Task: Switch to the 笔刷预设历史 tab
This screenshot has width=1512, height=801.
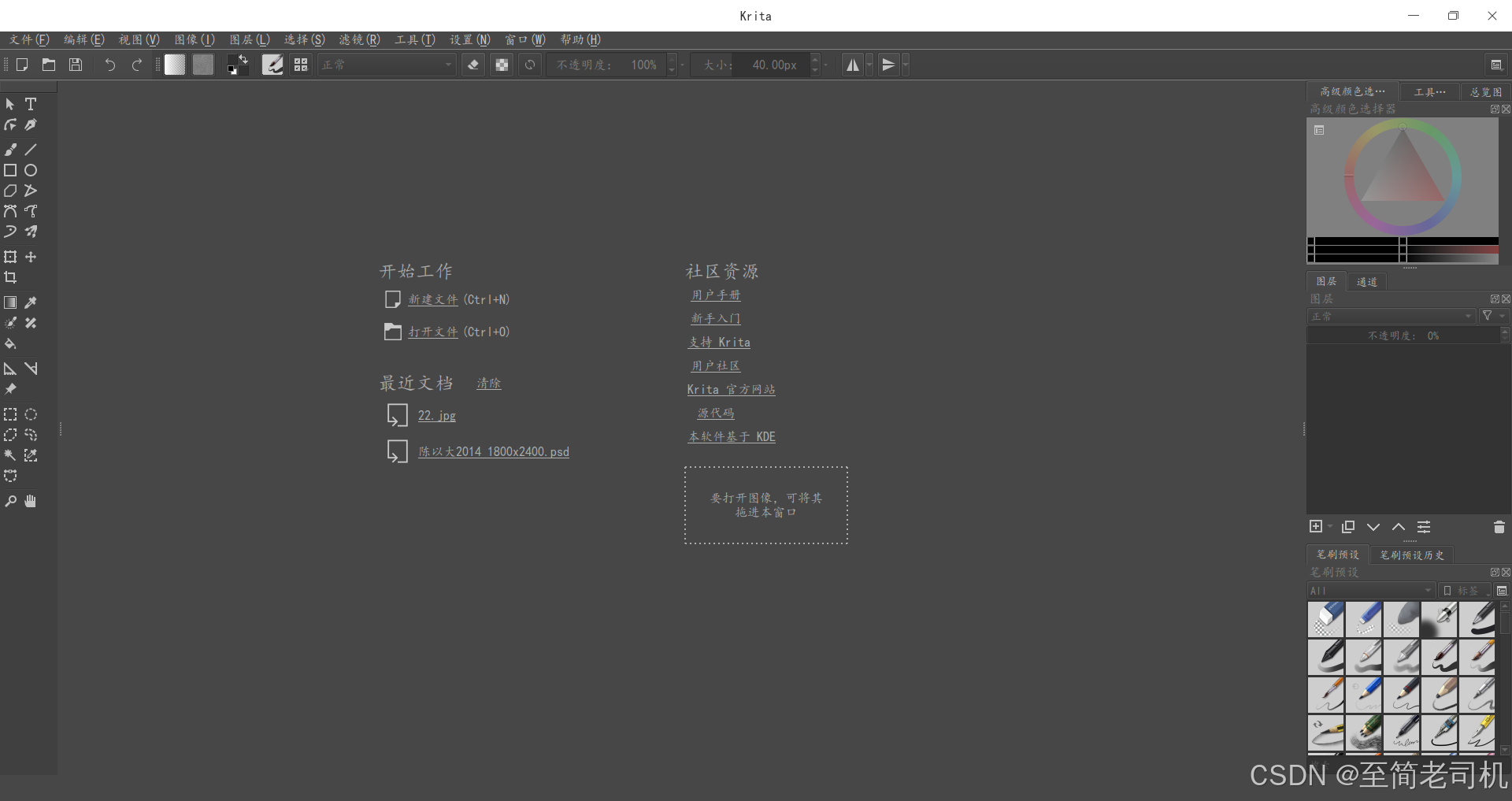Action: click(x=1412, y=555)
